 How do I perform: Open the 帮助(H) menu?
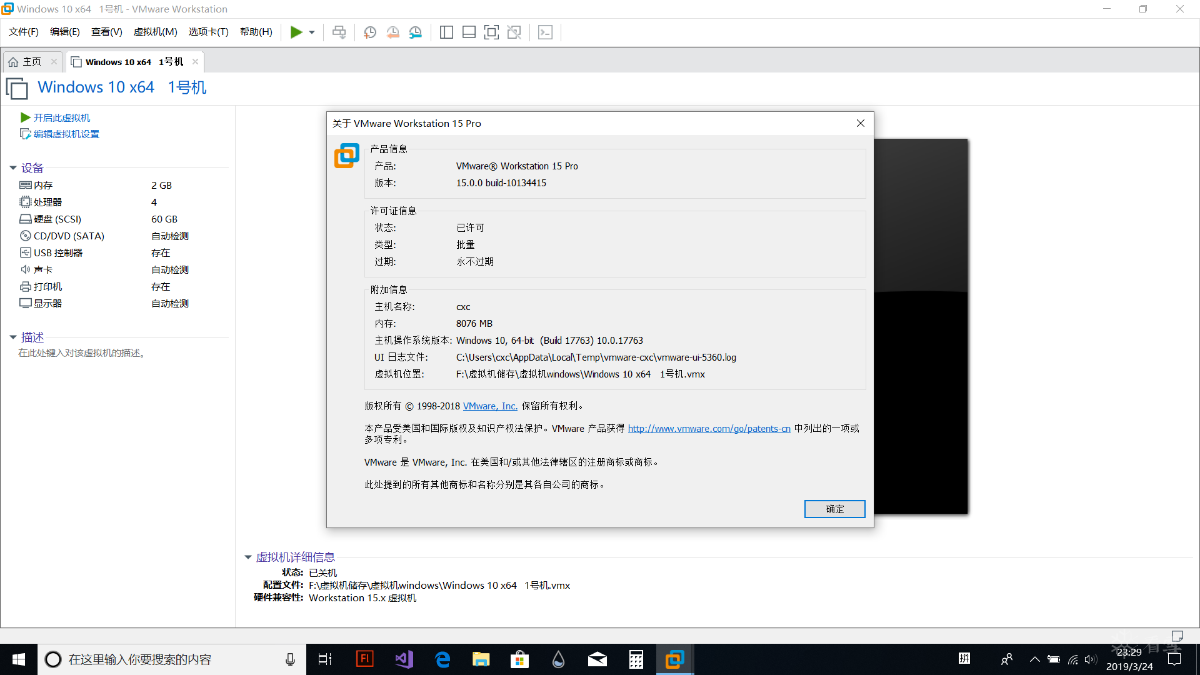[256, 32]
